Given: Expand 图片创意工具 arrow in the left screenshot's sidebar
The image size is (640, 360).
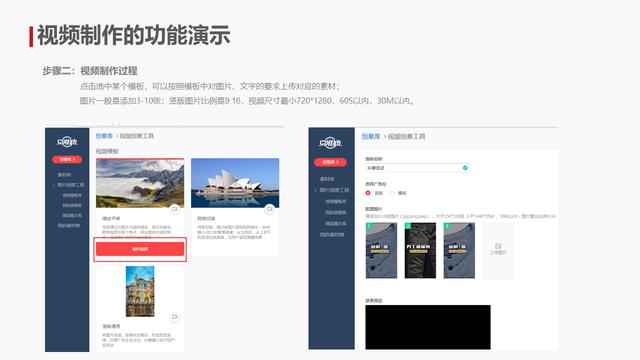Looking at the screenshot, I should [x=53, y=185].
